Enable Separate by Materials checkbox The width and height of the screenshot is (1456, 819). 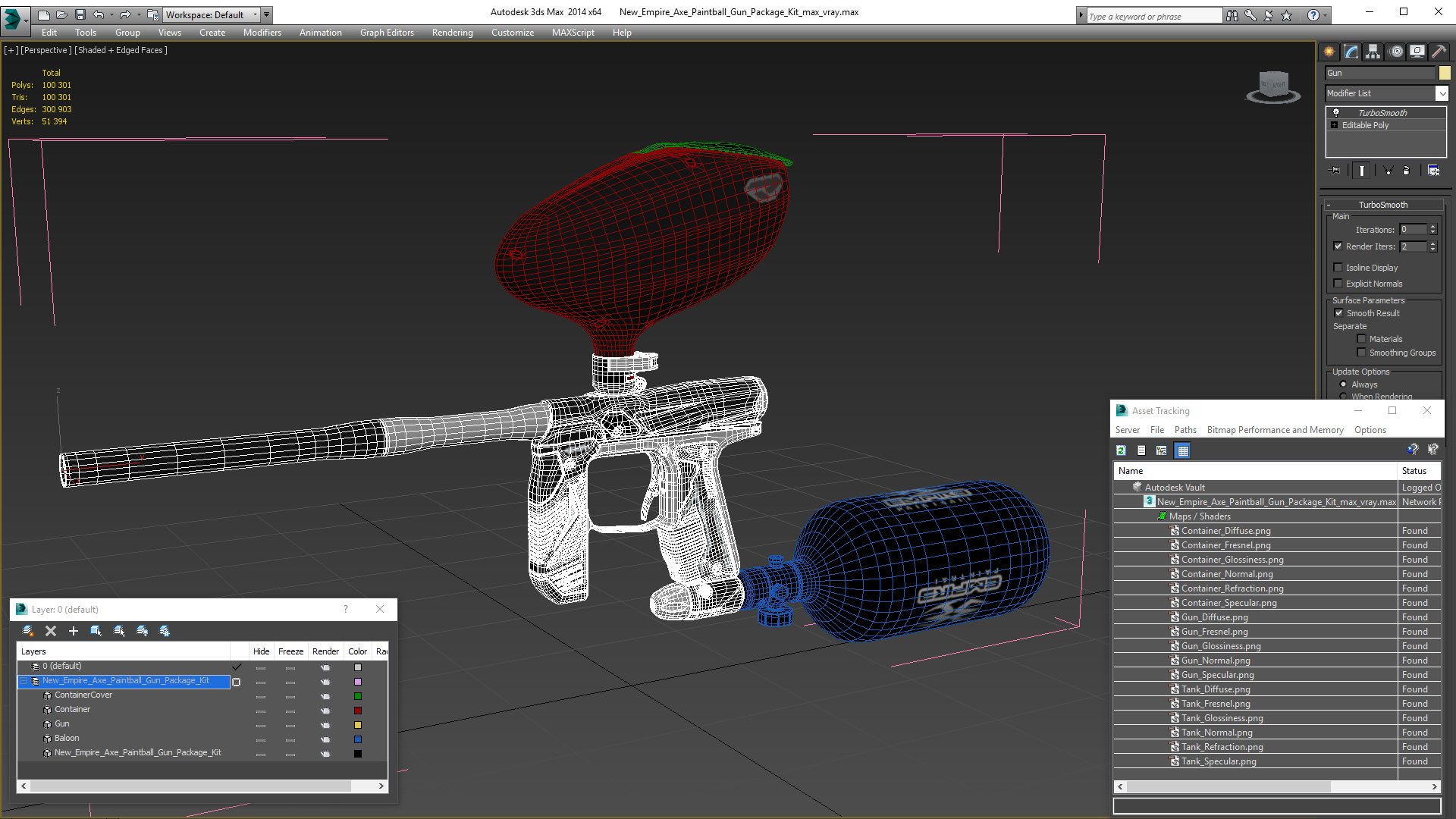click(1362, 339)
